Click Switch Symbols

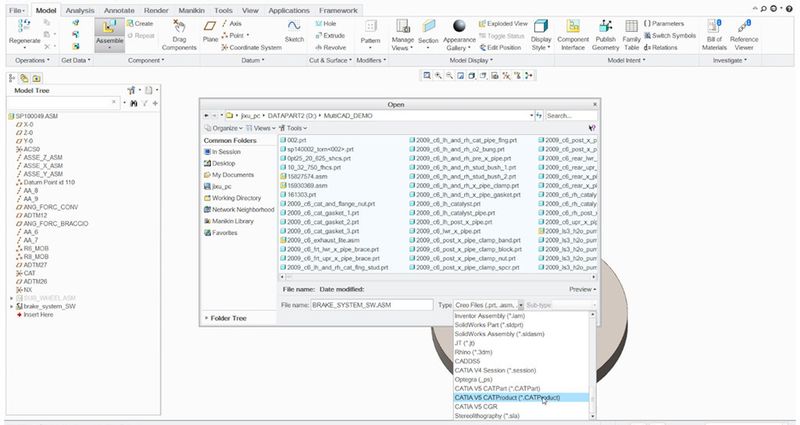click(670, 35)
